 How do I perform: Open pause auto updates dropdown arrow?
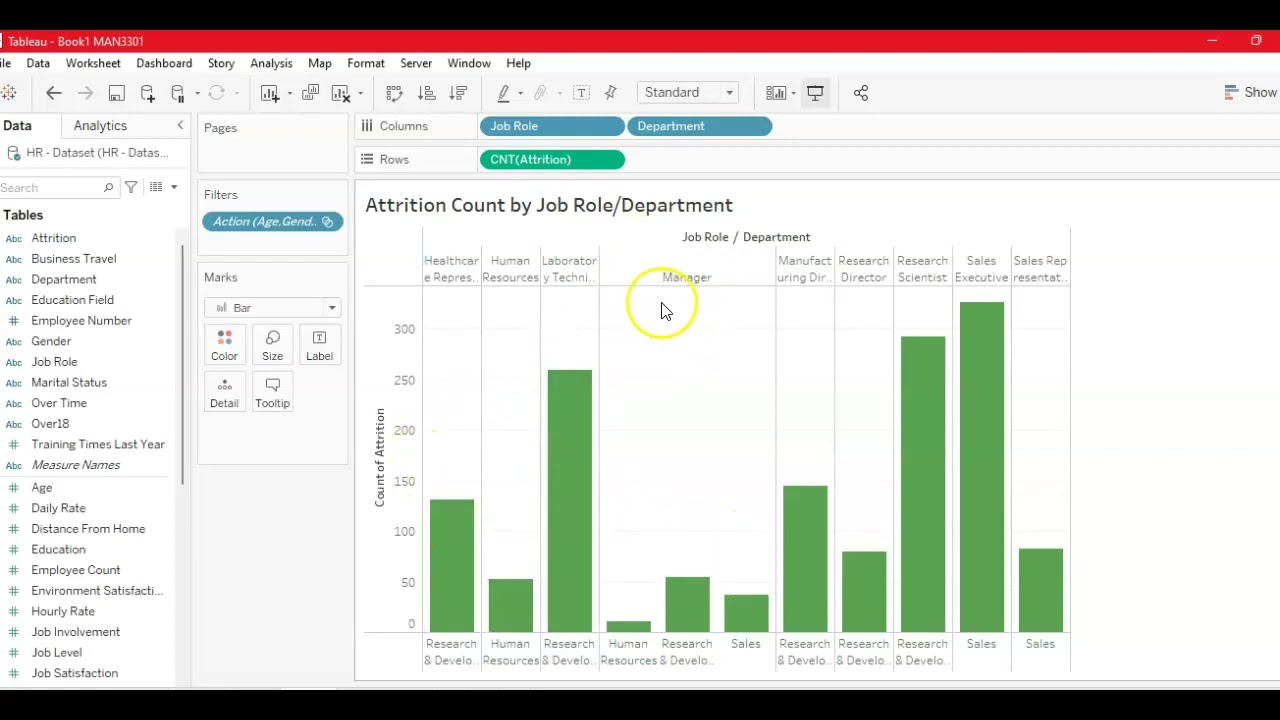point(197,93)
